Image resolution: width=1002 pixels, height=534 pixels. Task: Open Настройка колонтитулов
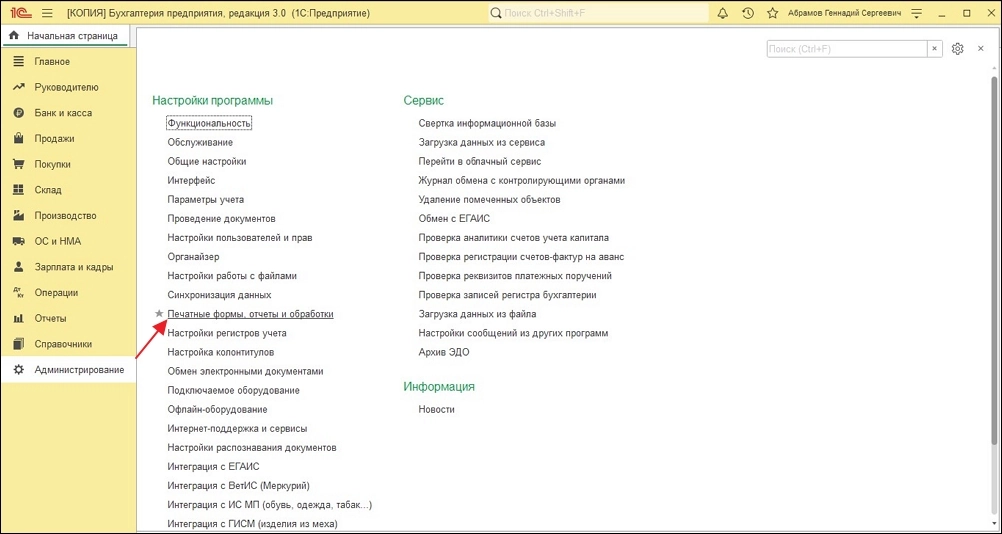[220, 352]
